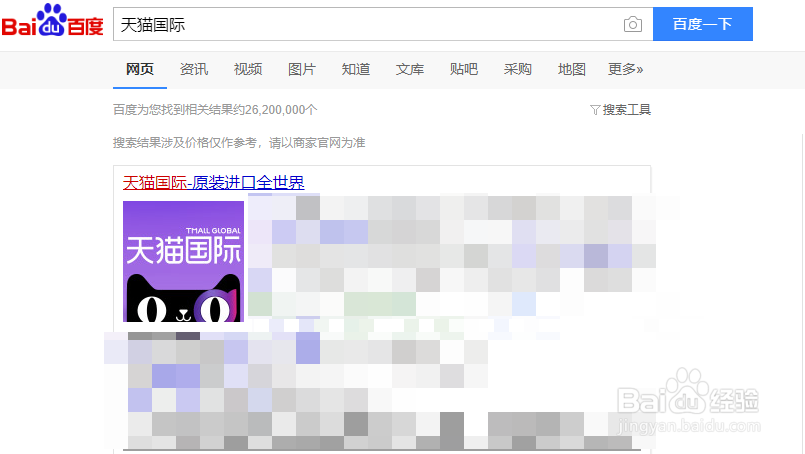Open the 采购 tab

click(518, 69)
